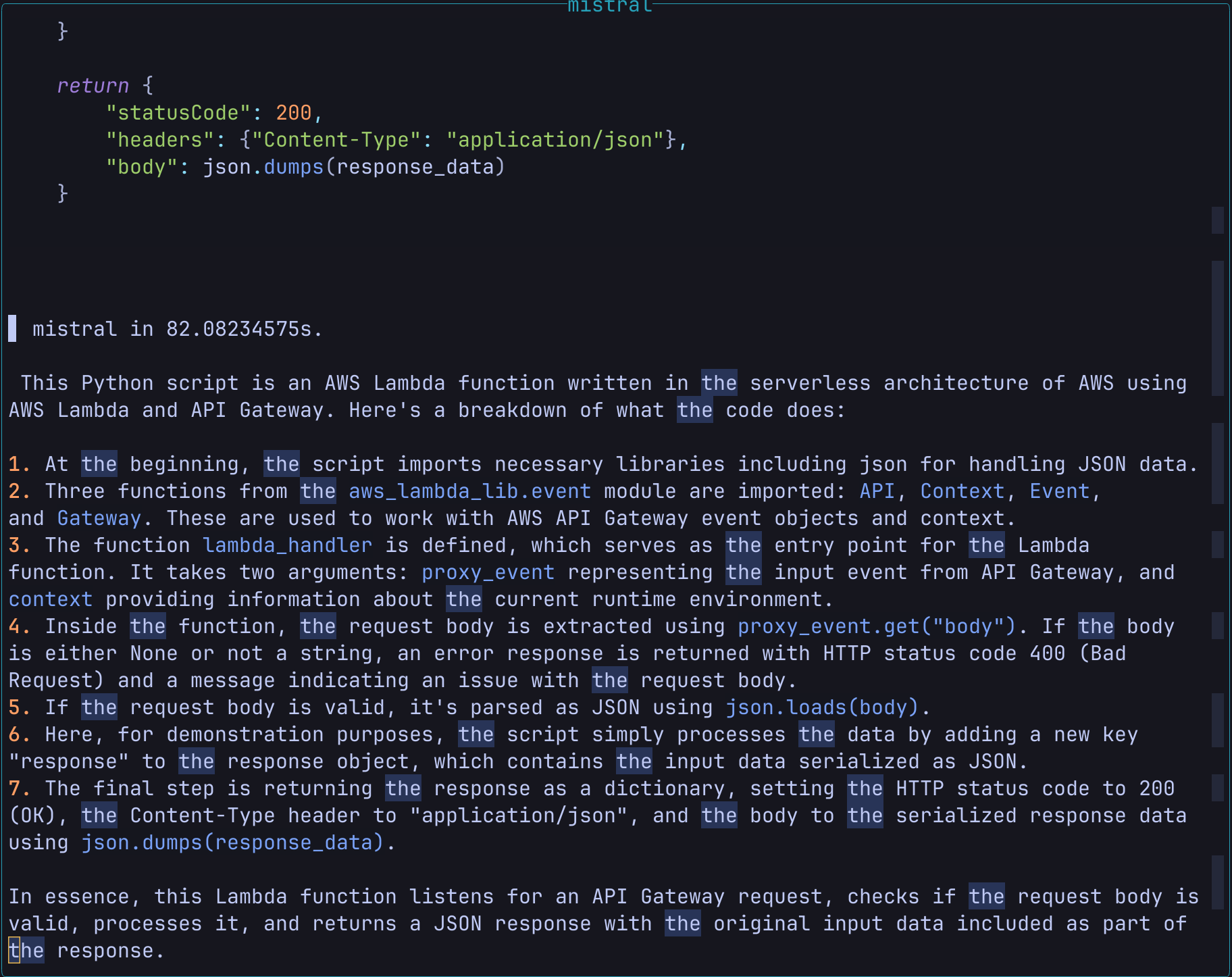Click the inline code word 'Context'
Image resolution: width=1232 pixels, height=977 pixels.
[962, 491]
